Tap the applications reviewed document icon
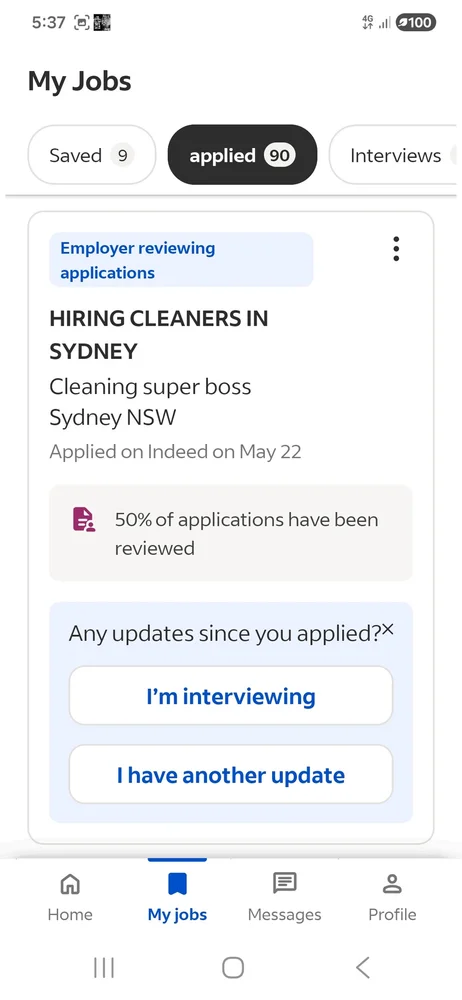Viewport: 462px width, 1000px height. (84, 520)
